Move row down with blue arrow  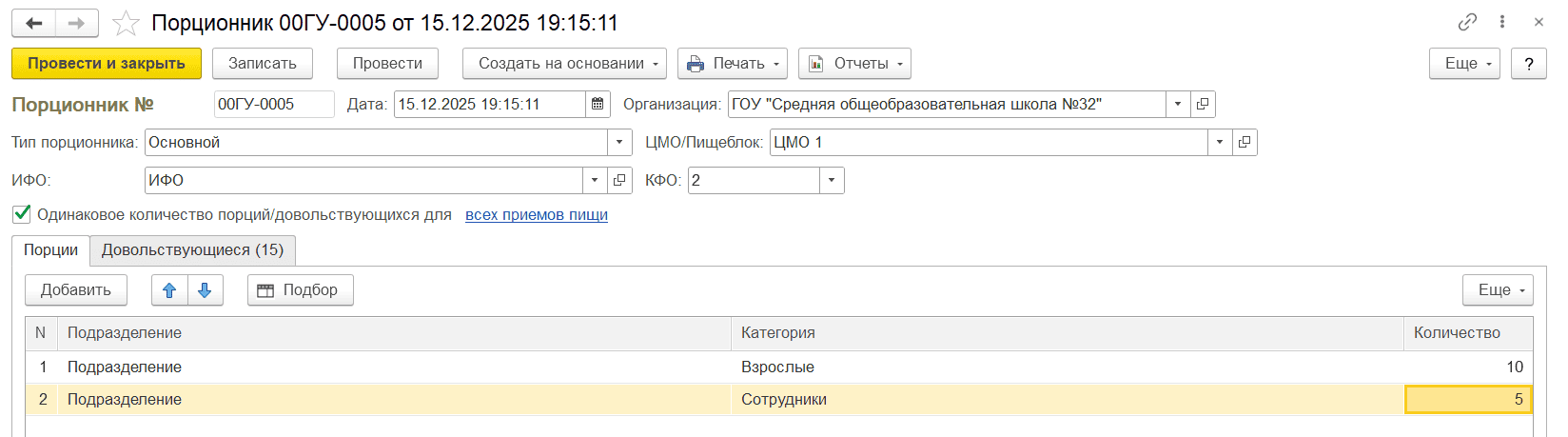point(205,290)
